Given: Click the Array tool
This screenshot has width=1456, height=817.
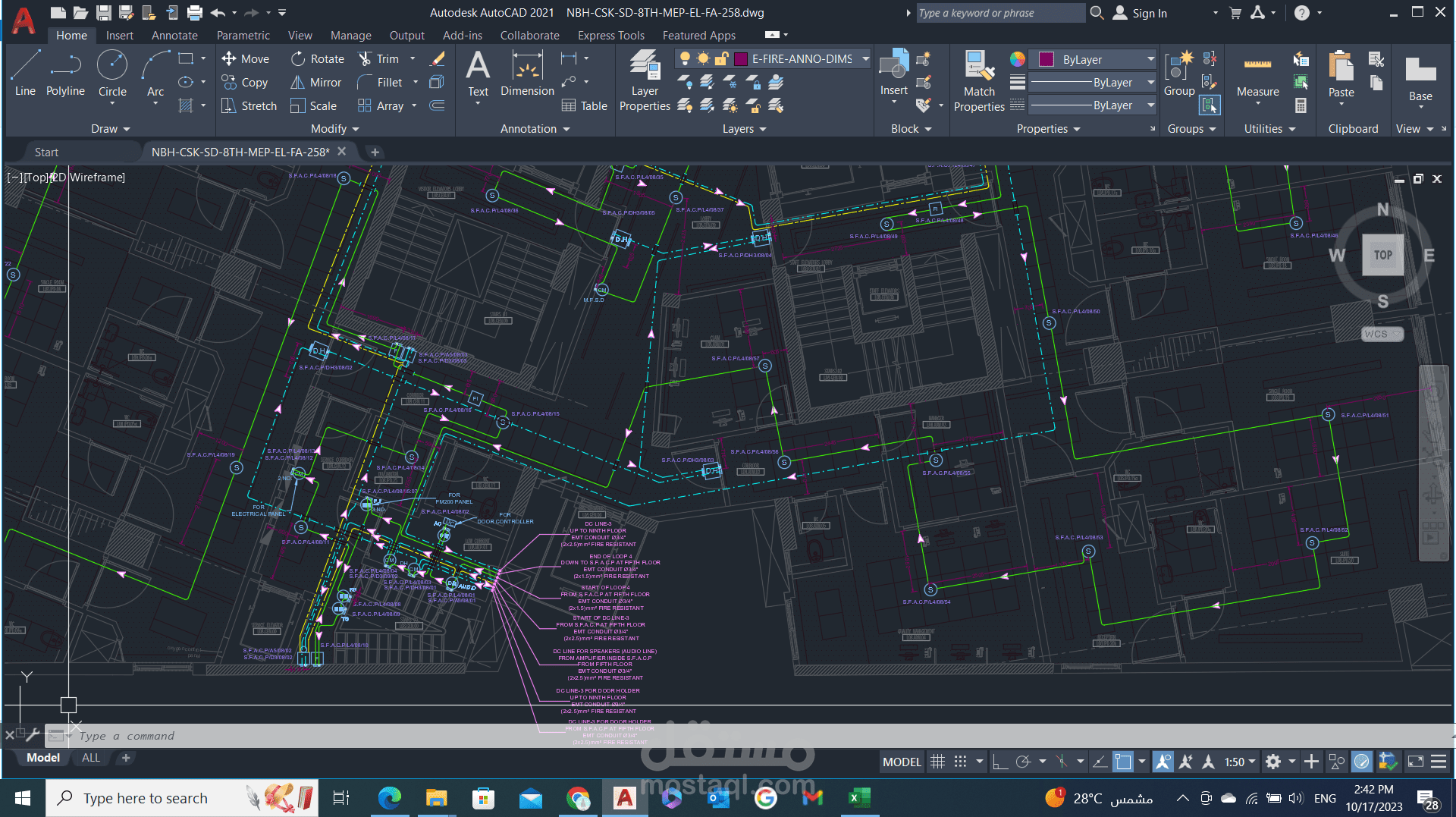Looking at the screenshot, I should pos(381,105).
